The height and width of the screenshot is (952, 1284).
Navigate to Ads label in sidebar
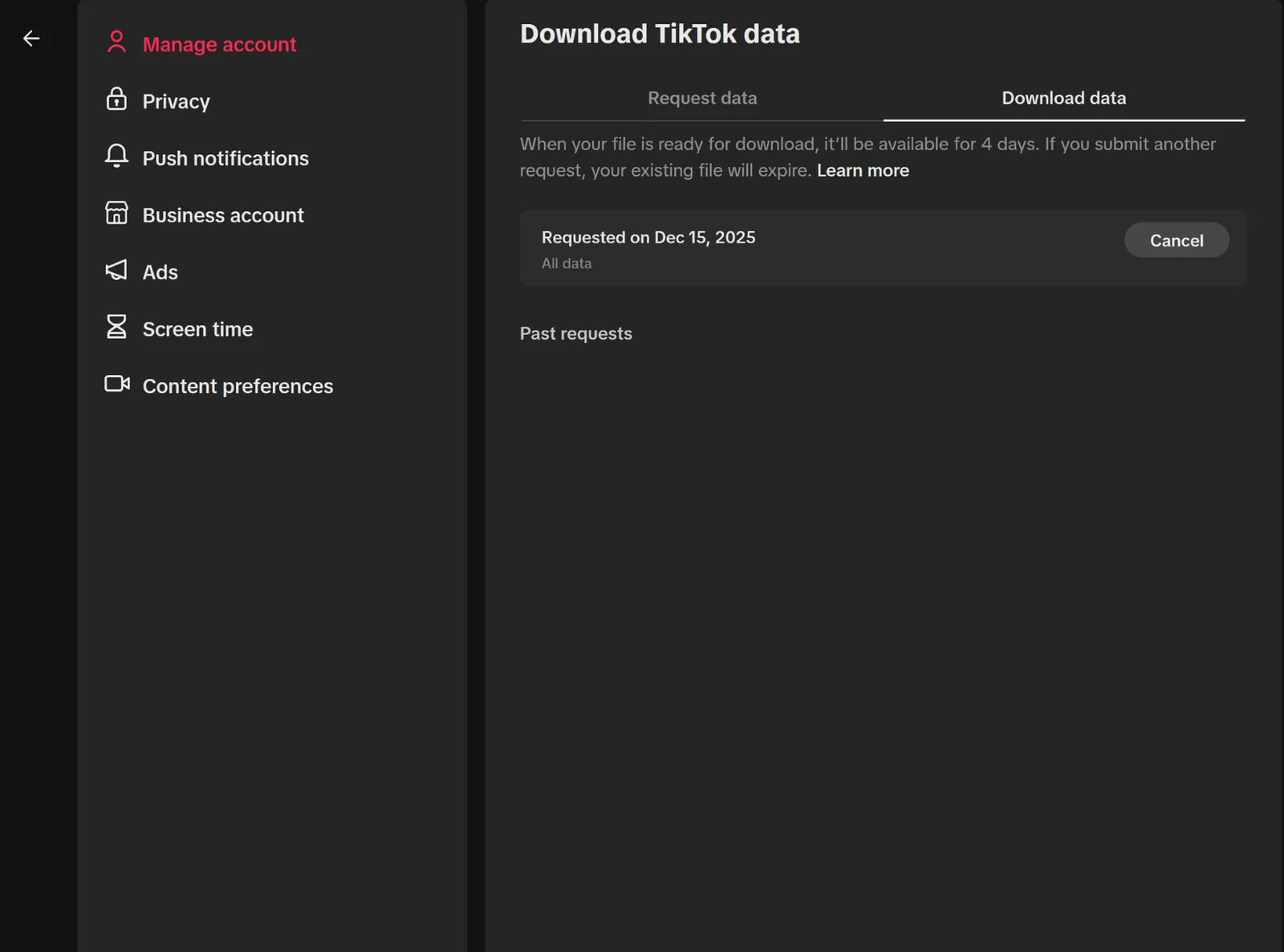tap(160, 273)
